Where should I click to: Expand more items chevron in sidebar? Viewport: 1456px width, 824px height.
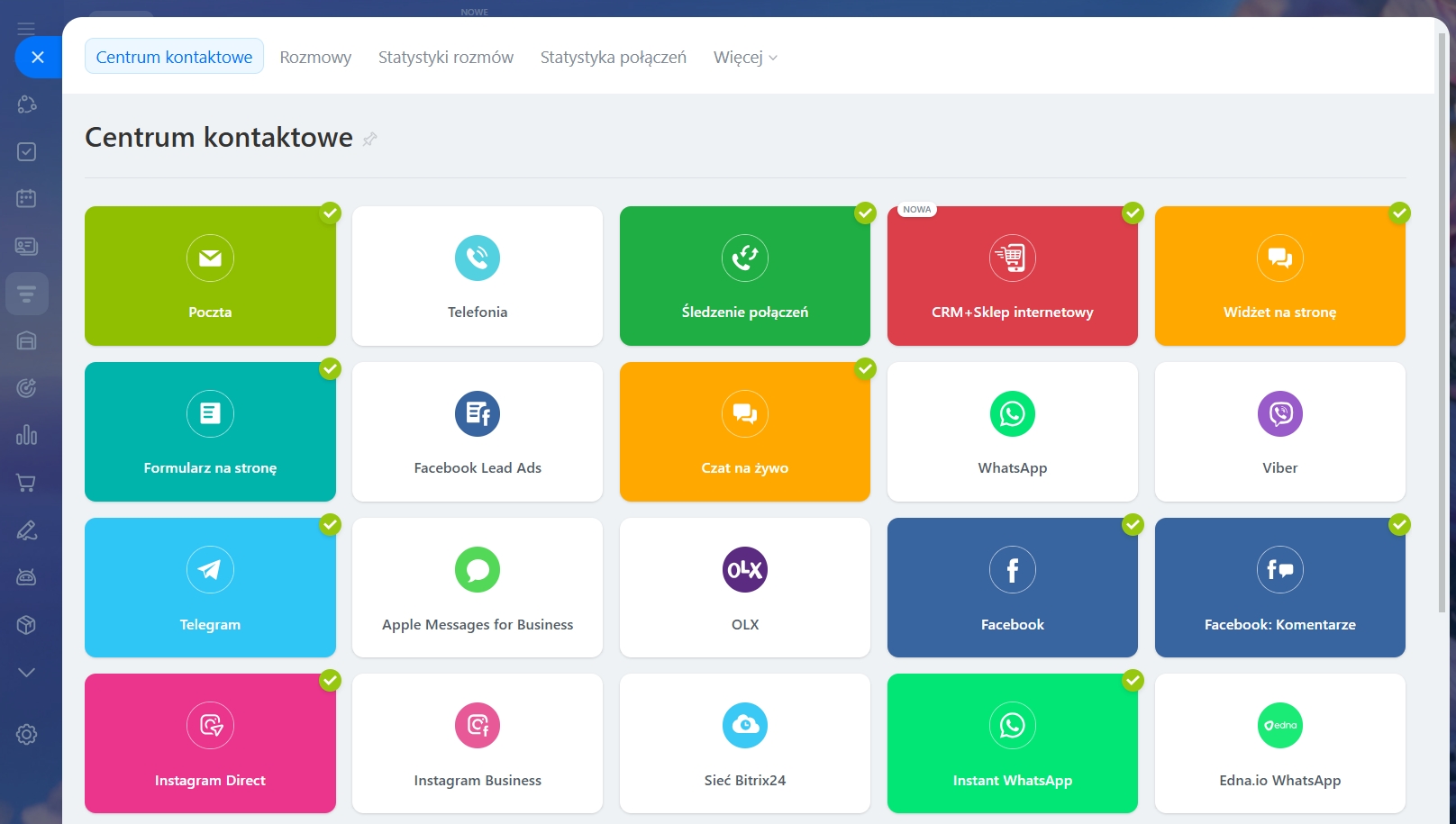click(x=26, y=673)
